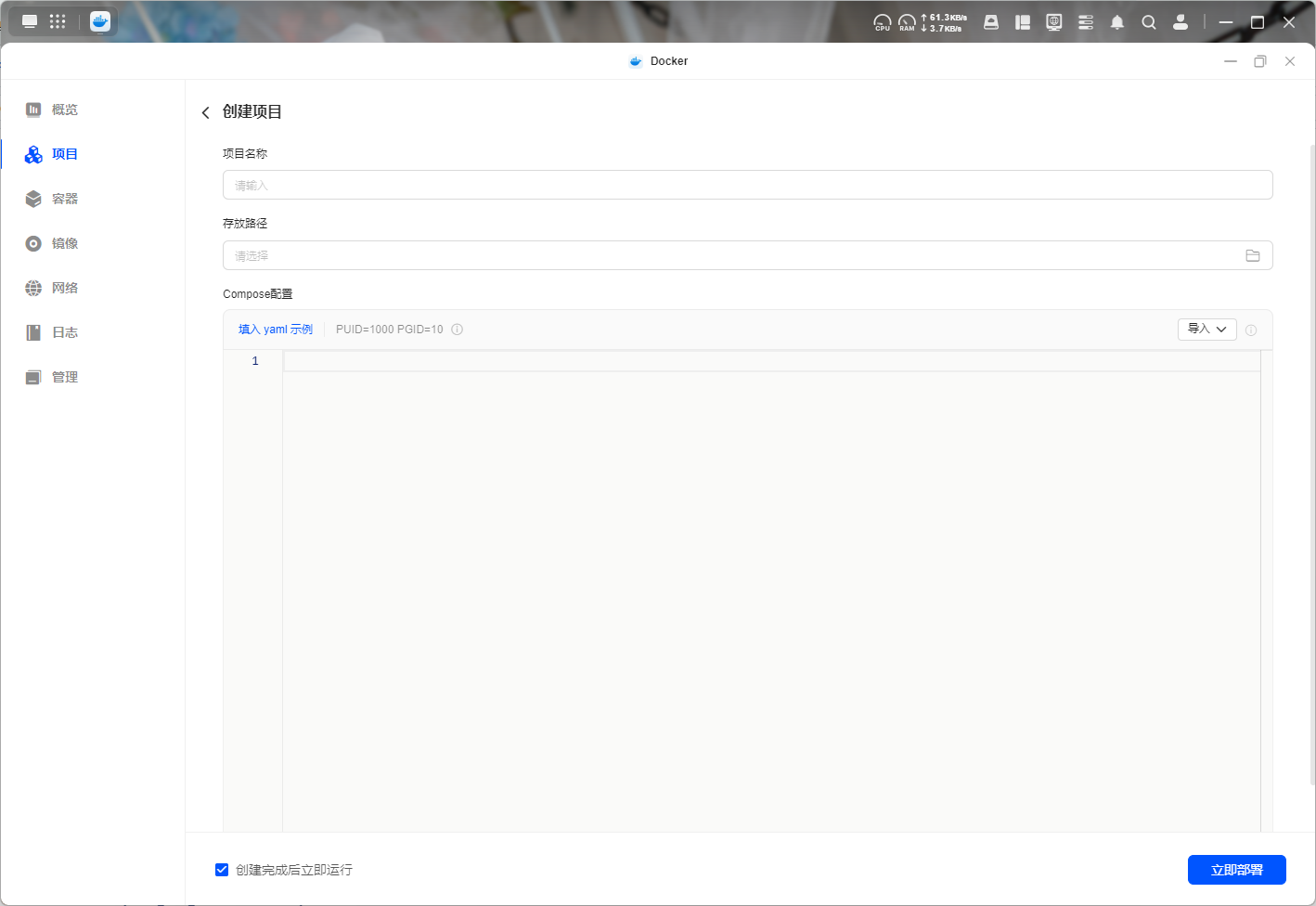Focus the 项目名称 input field
The height and width of the screenshot is (906, 1316).
747,185
